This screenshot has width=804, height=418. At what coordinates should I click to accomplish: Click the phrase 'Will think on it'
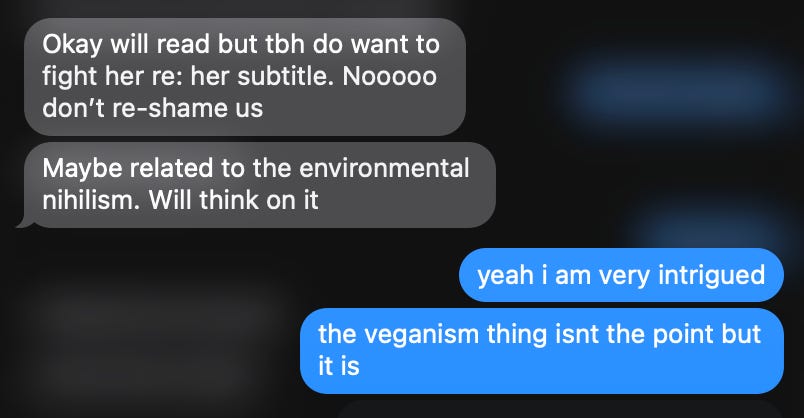[x=233, y=200]
